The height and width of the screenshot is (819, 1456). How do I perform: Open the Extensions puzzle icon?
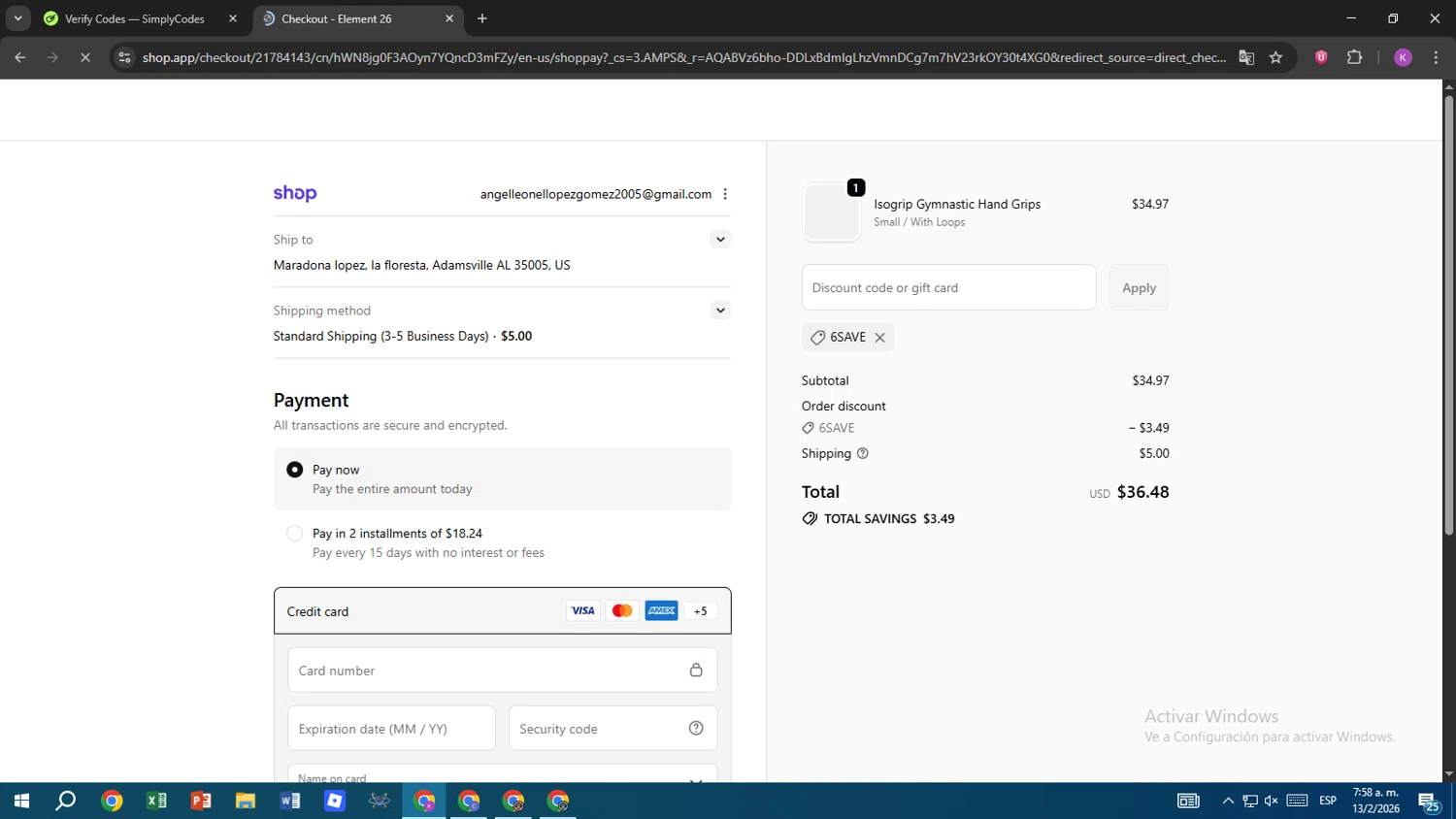pos(1355,57)
